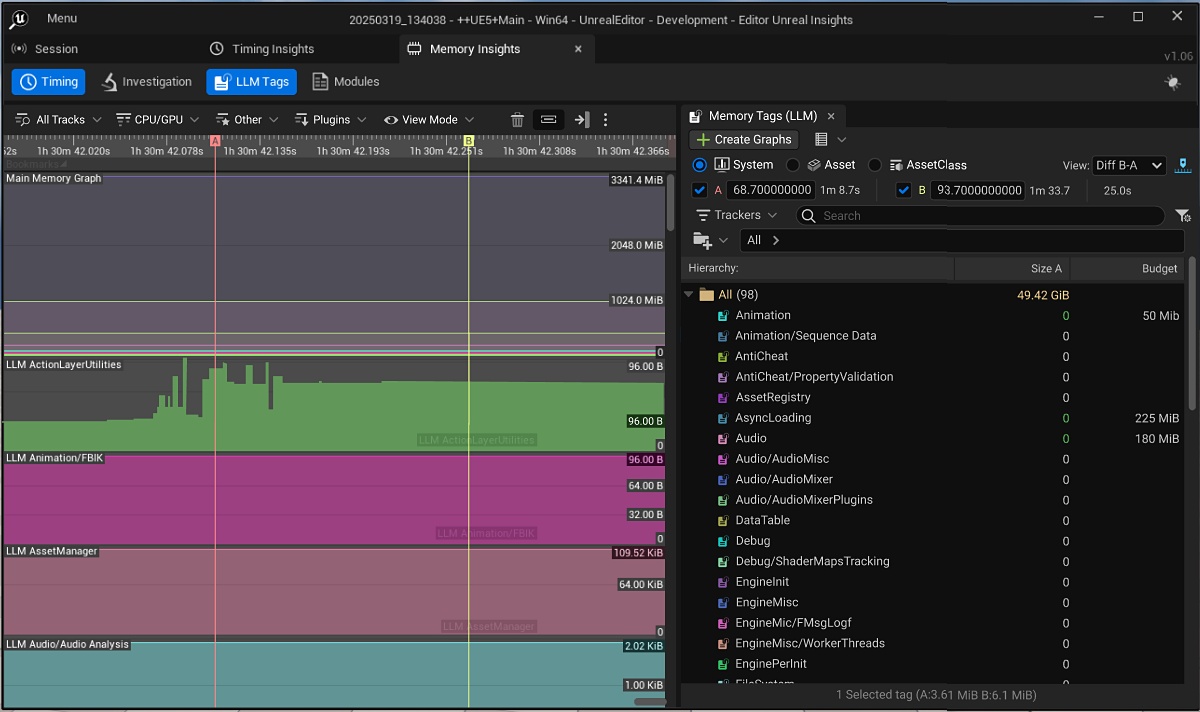Open the Plugins dropdown
This screenshot has height=712, width=1200.
330,119
